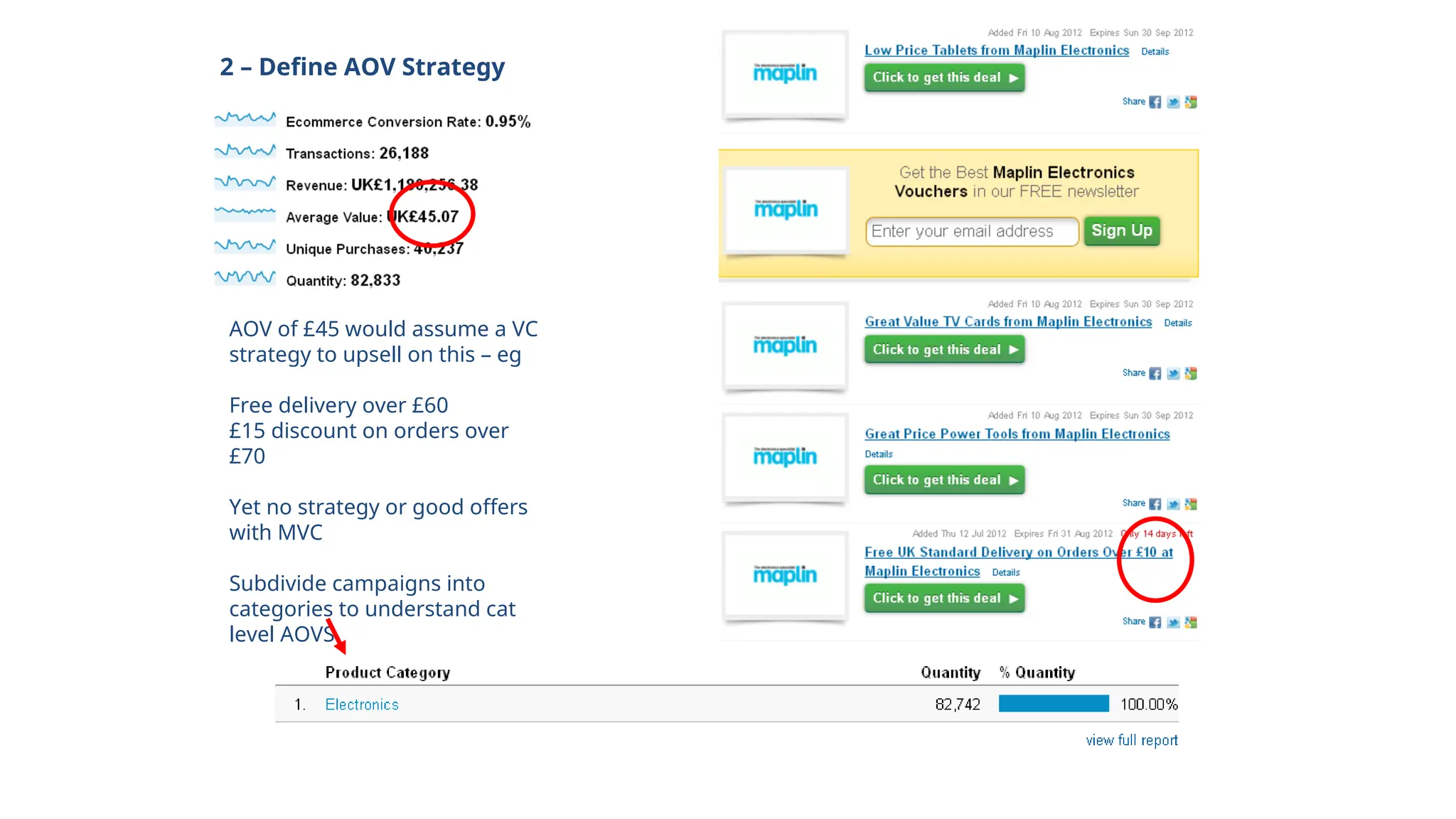The image size is (1456, 819).
Task: Open the Maplin logo on Power Tools deal
Action: [785, 457]
